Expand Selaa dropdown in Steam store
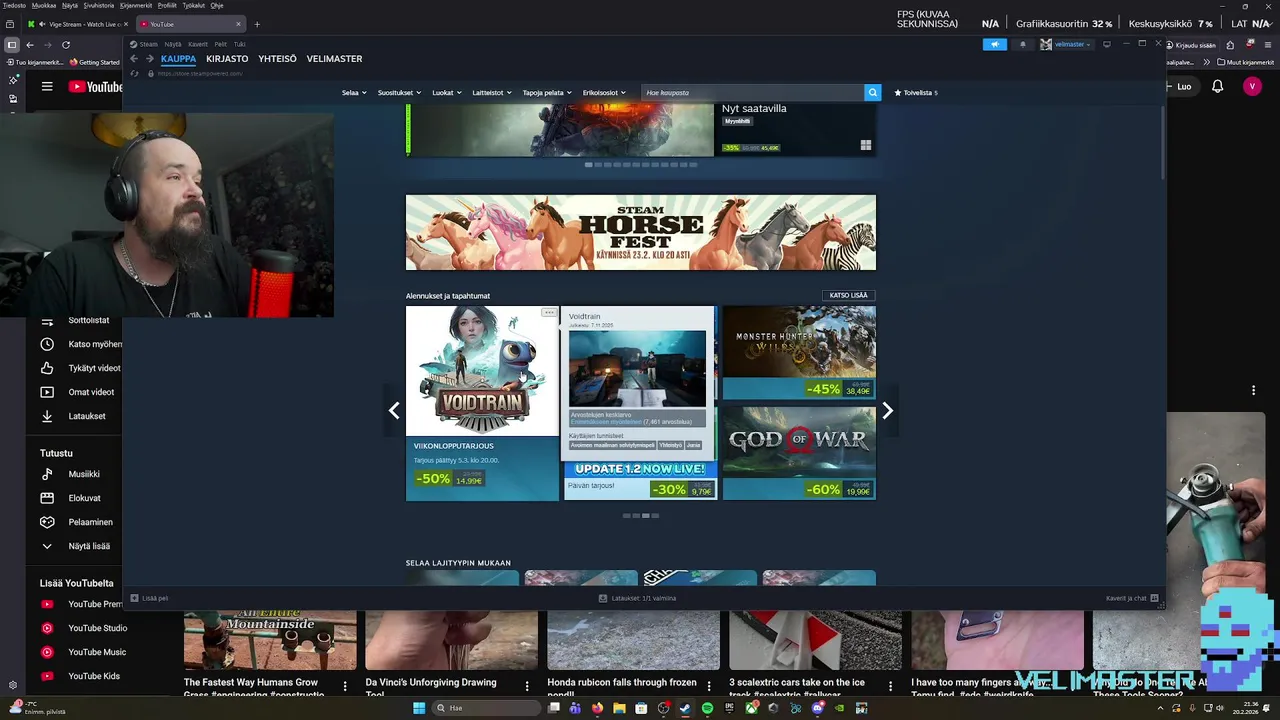 (x=354, y=92)
